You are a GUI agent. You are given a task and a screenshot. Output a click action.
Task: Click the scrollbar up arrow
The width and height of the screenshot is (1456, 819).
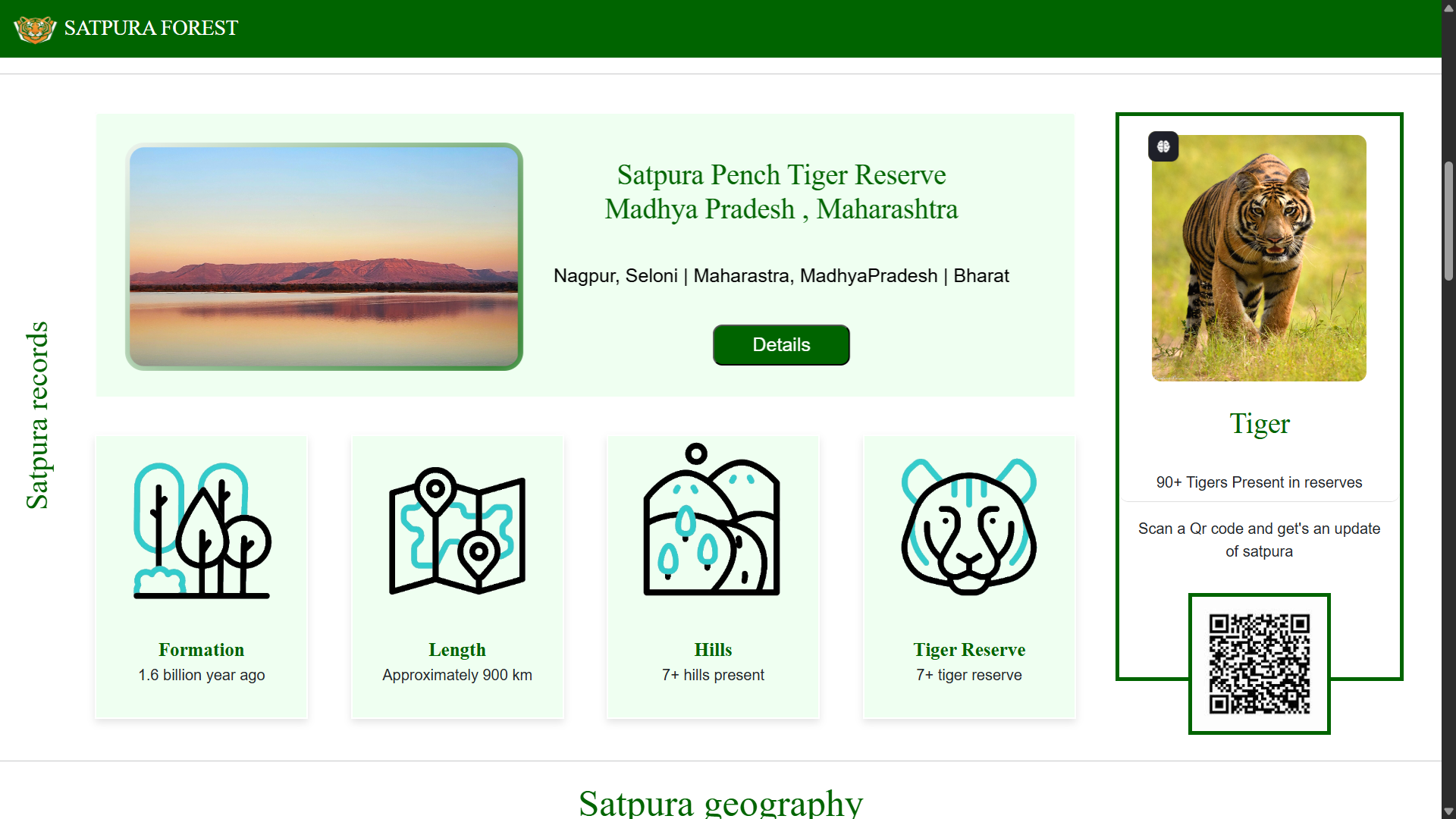point(1448,8)
